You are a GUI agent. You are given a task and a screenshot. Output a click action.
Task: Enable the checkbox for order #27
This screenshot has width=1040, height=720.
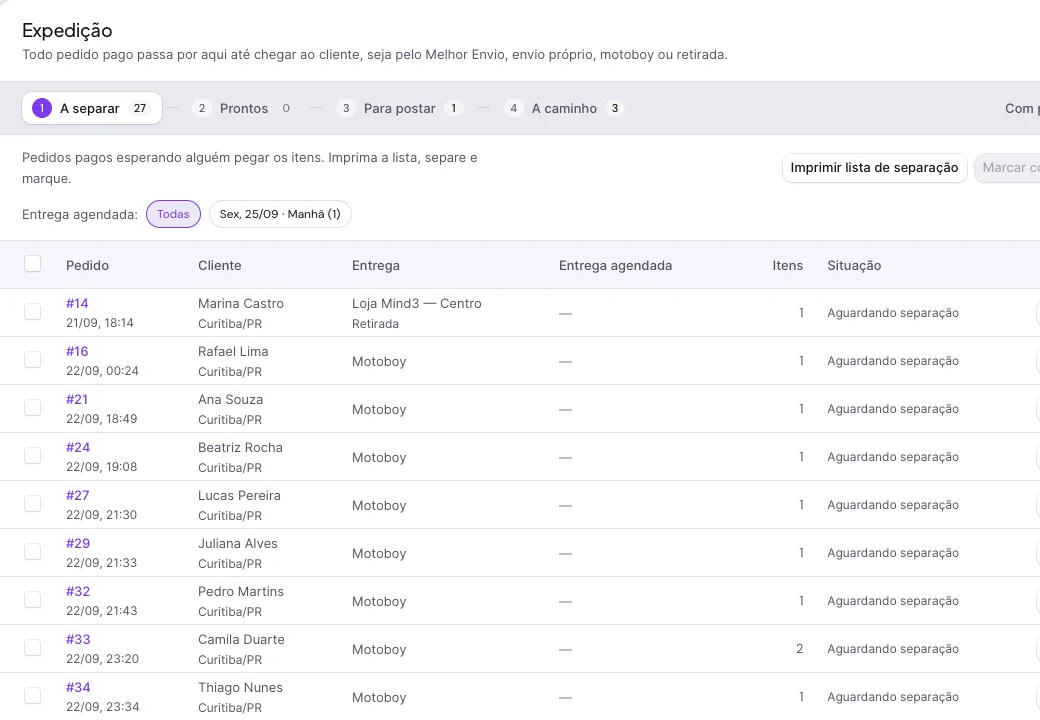(32, 504)
